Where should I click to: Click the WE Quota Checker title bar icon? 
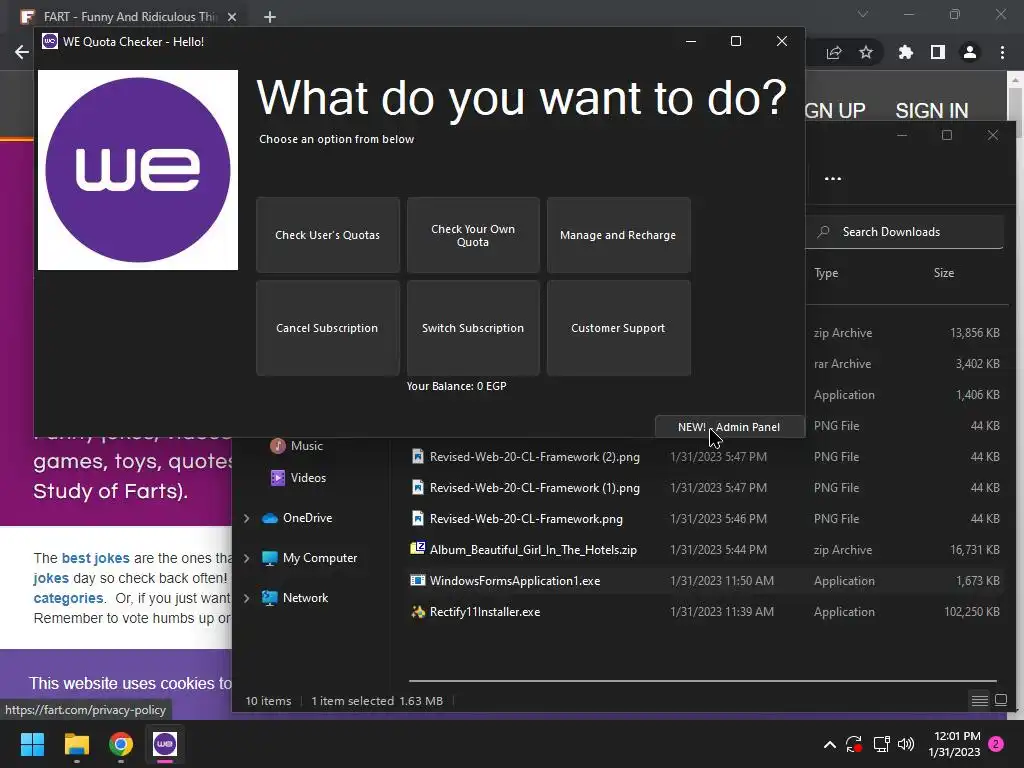[50, 41]
